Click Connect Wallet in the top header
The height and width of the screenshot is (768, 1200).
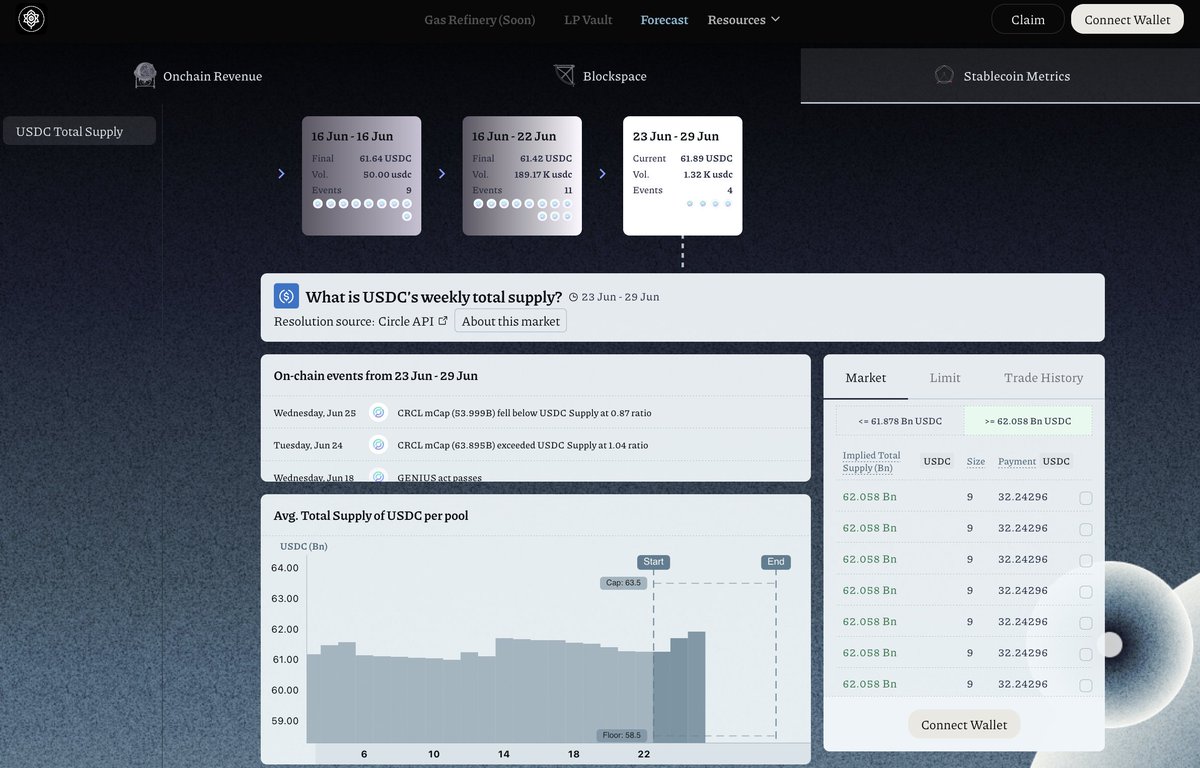[x=1127, y=20]
